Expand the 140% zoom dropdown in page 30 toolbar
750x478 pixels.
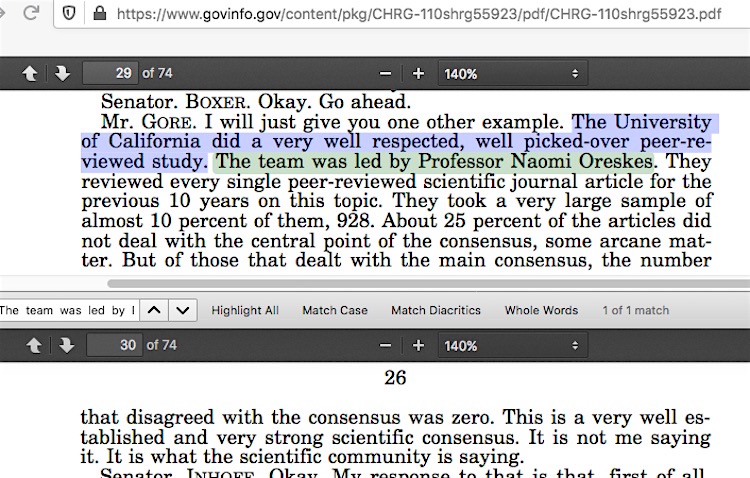pyautogui.click(x=511, y=345)
